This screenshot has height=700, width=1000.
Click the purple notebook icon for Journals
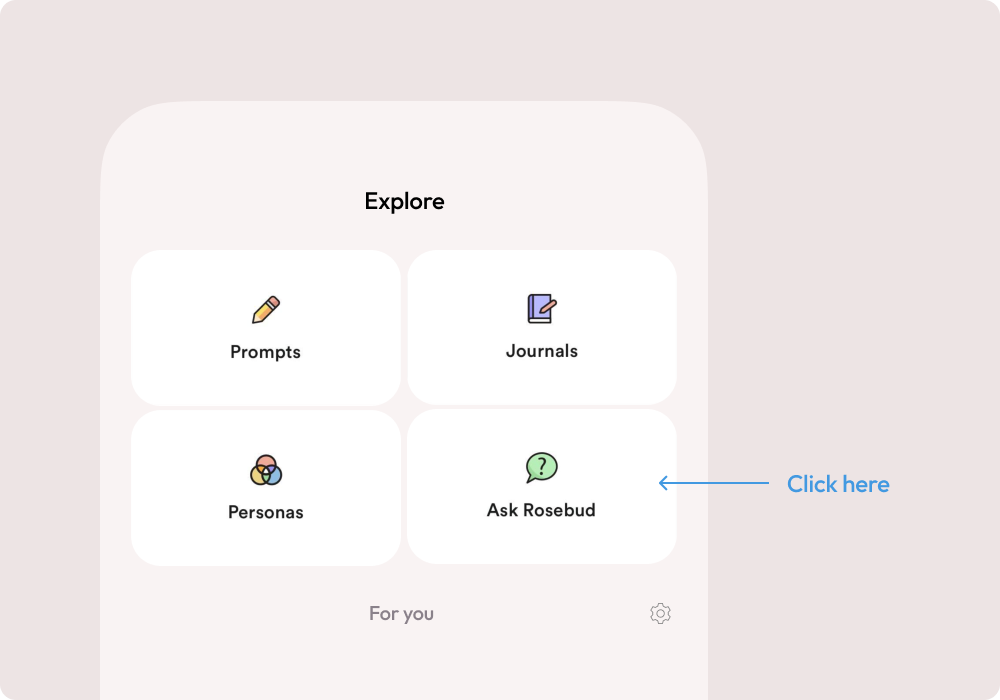tap(541, 308)
